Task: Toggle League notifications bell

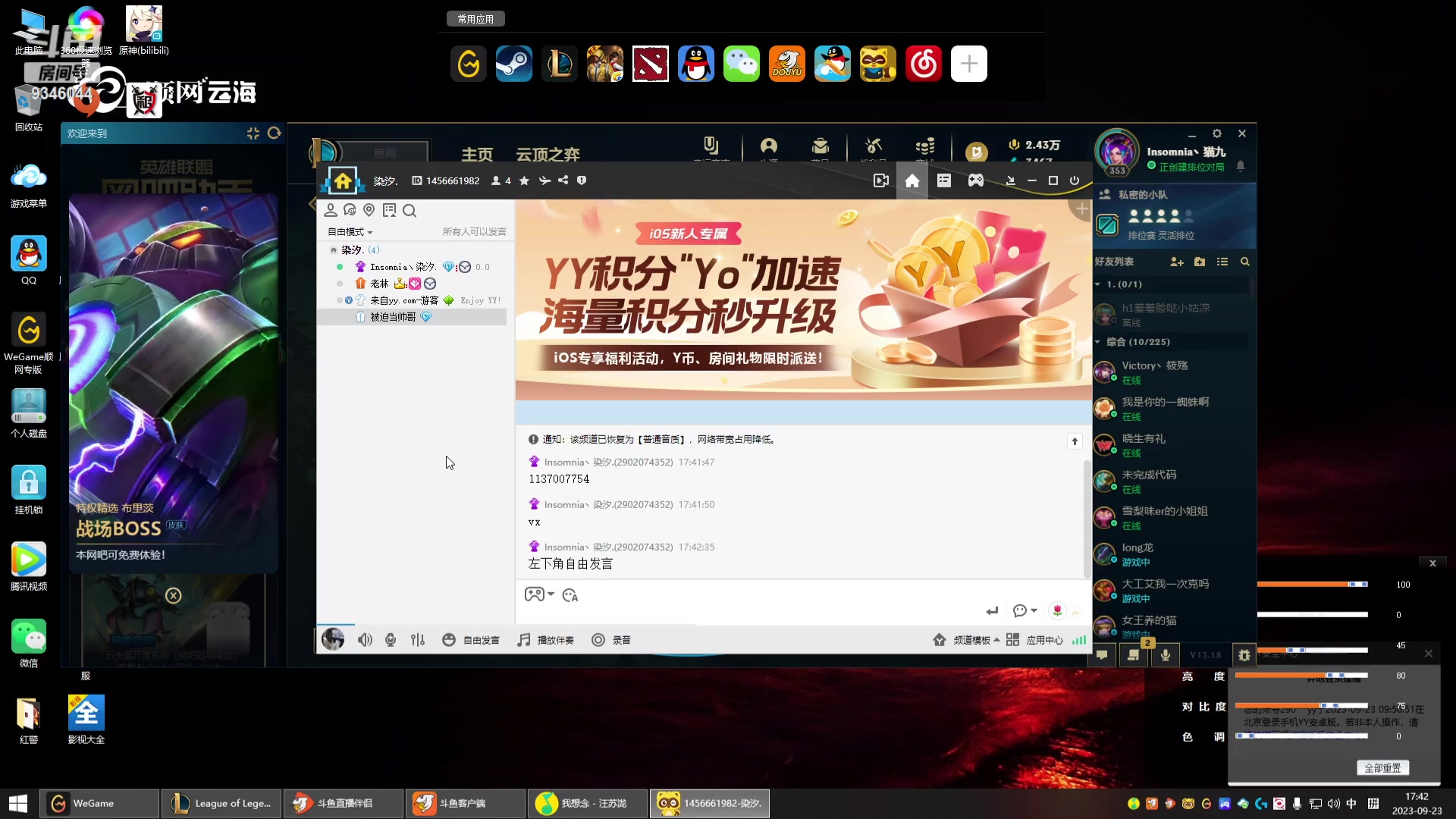Action: [x=1241, y=166]
